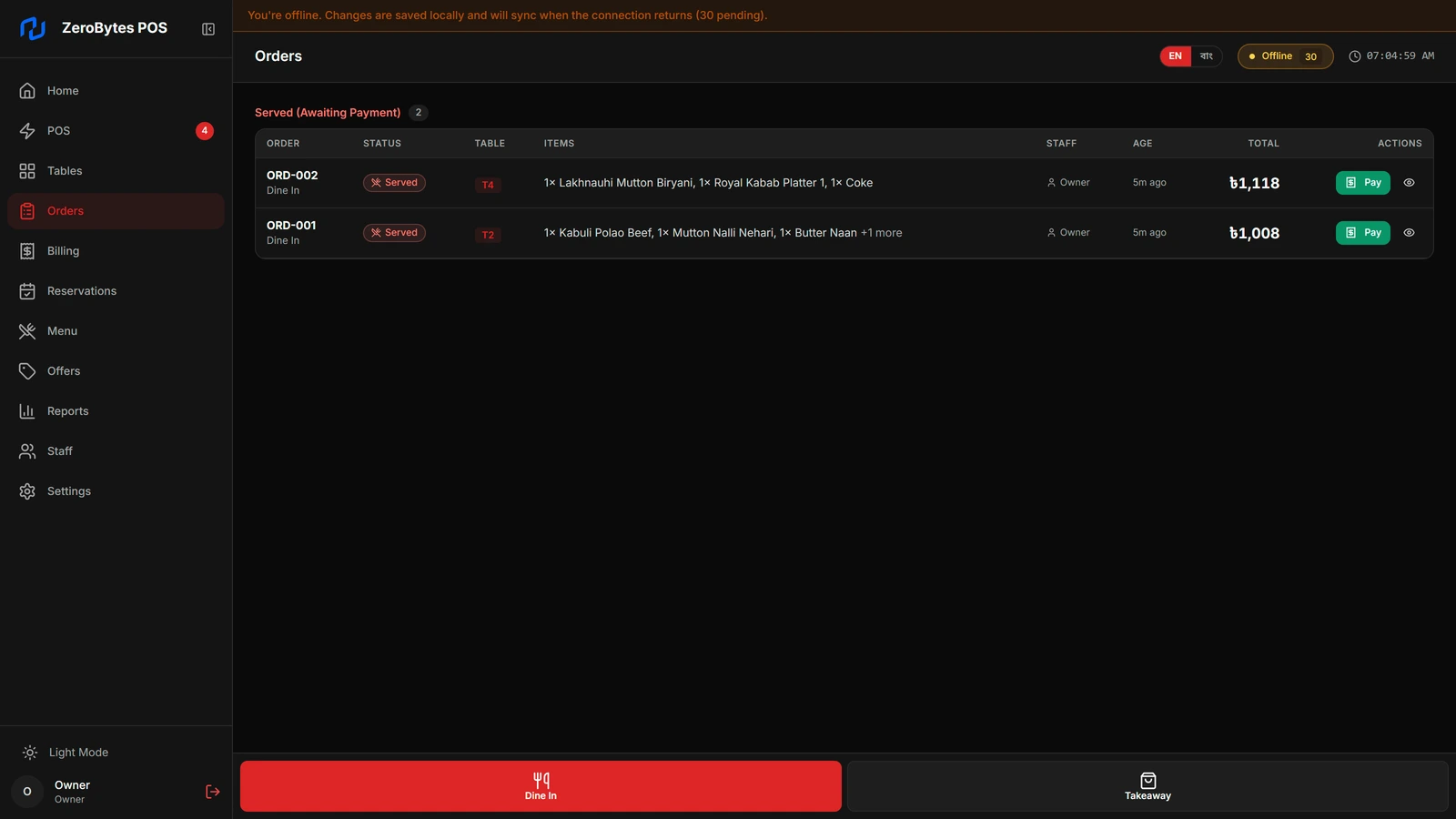1456x819 pixels.
Task: View details of ORD-001 eye icon
Action: [1409, 233]
